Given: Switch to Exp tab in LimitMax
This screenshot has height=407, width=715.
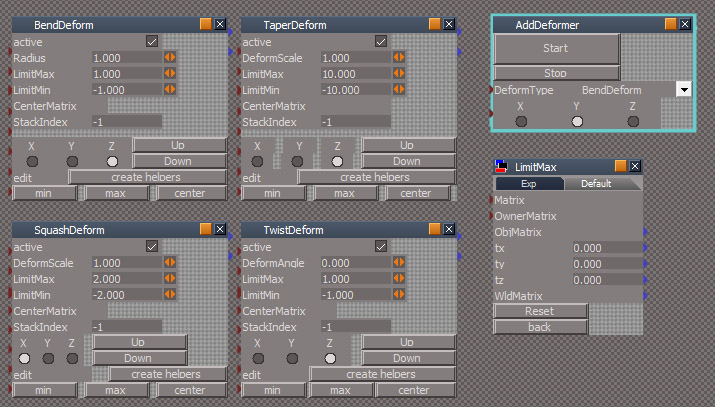Looking at the screenshot, I should [x=529, y=184].
